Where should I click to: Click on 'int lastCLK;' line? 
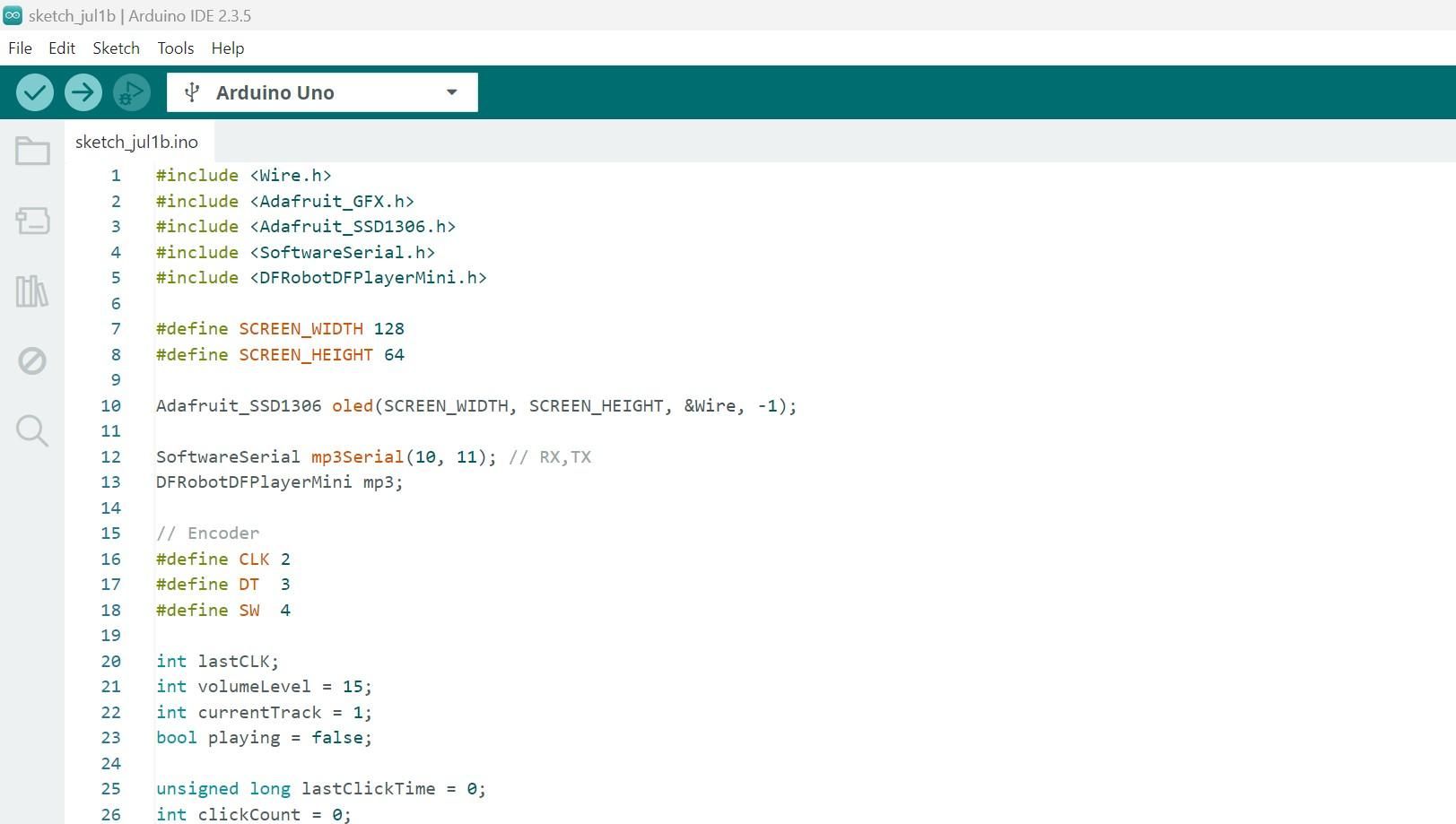click(218, 661)
